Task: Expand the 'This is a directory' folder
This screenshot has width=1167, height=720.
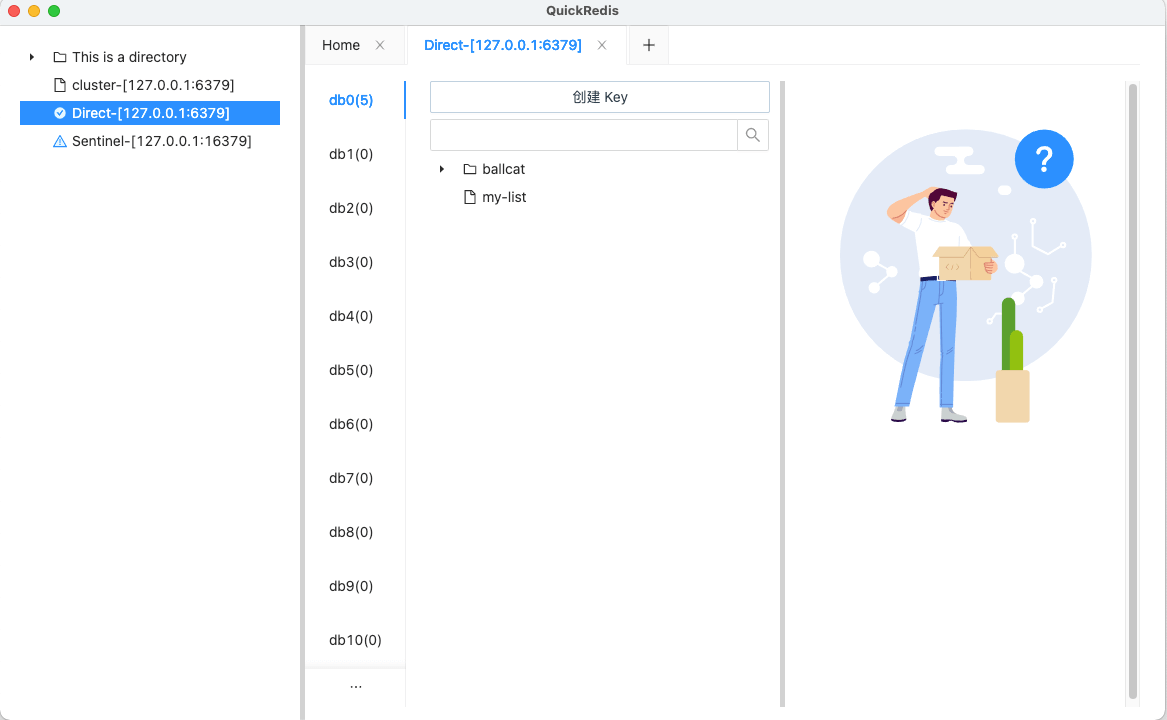Action: click(x=32, y=57)
